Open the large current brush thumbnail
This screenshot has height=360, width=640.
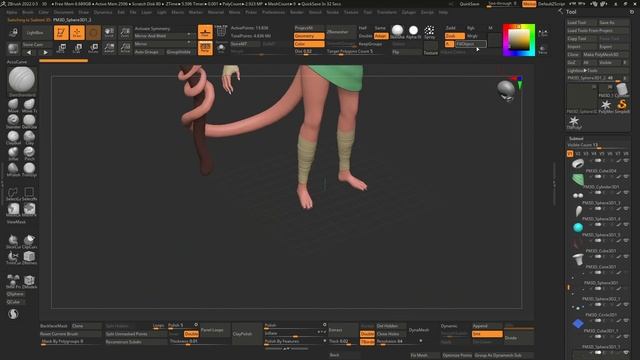[x=22, y=80]
